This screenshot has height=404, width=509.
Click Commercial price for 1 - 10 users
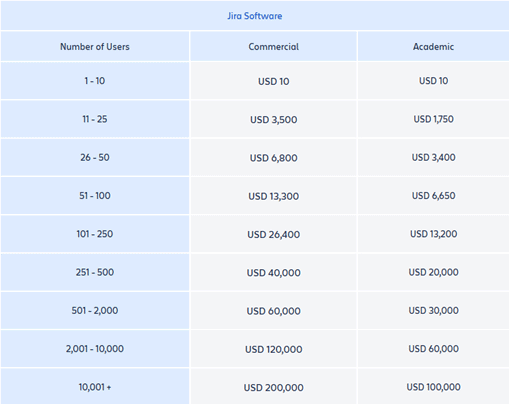[x=273, y=81]
